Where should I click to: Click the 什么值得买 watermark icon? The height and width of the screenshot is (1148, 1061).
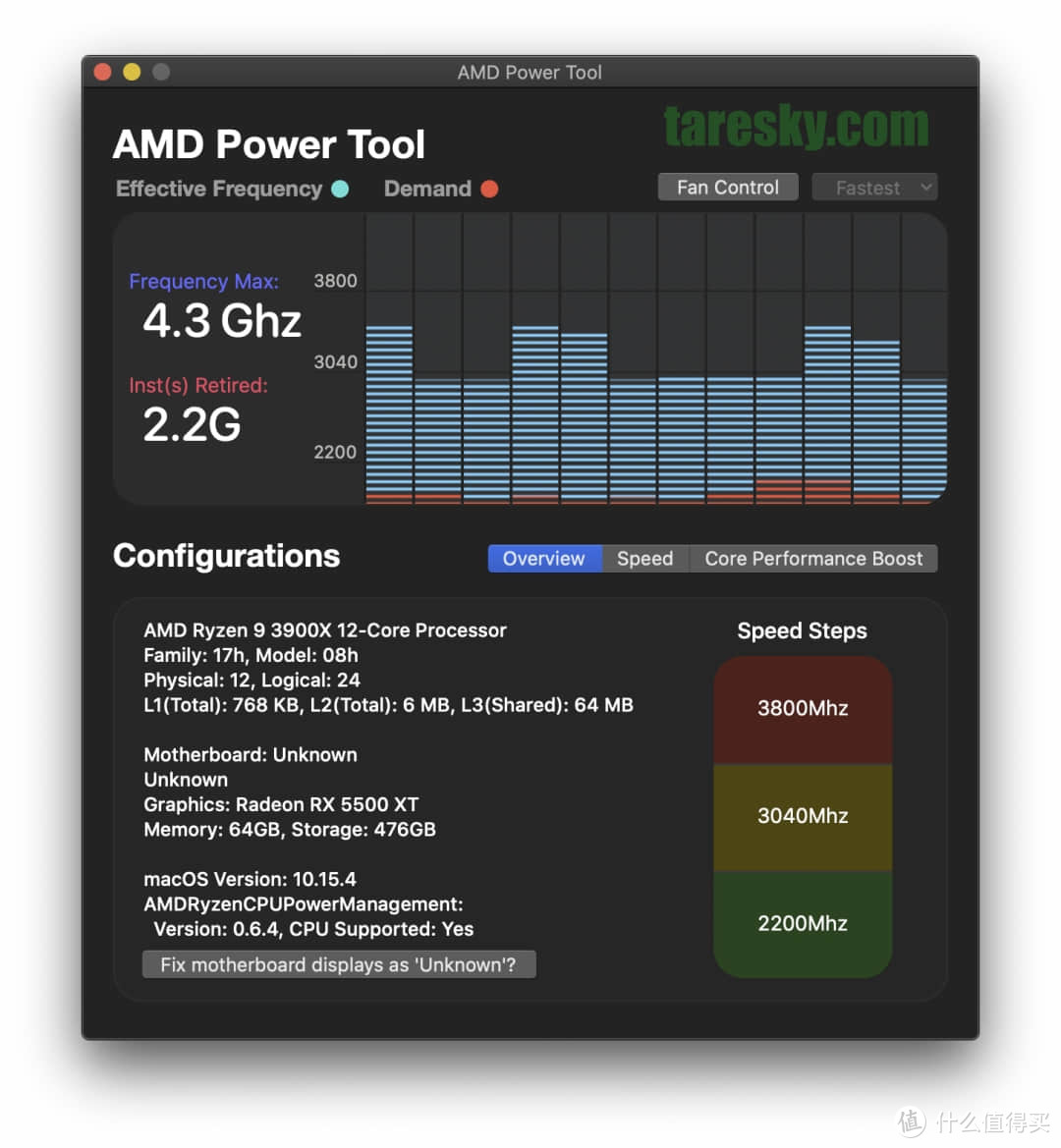click(x=912, y=1121)
